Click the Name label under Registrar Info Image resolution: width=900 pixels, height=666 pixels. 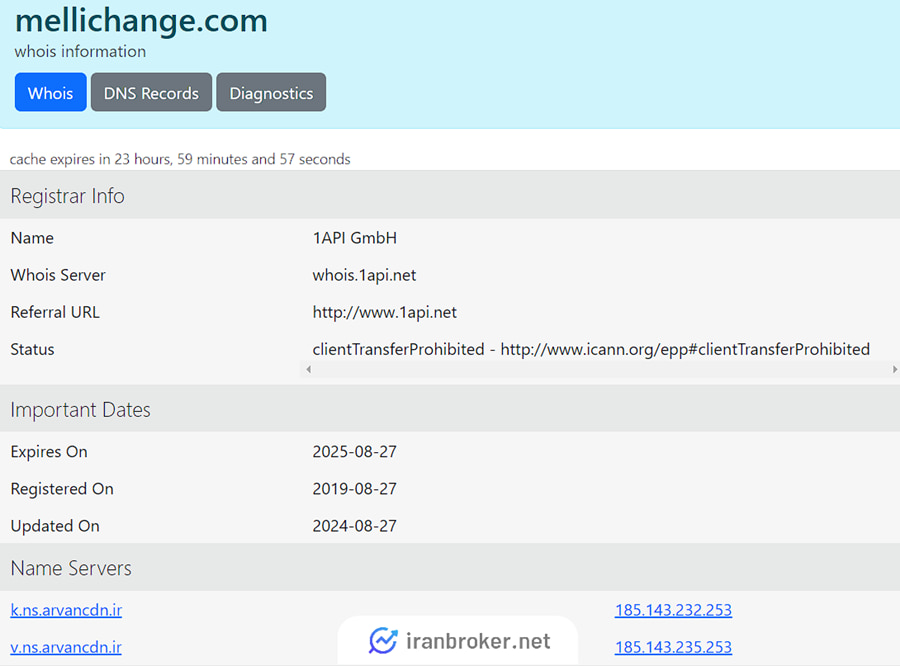coord(32,238)
